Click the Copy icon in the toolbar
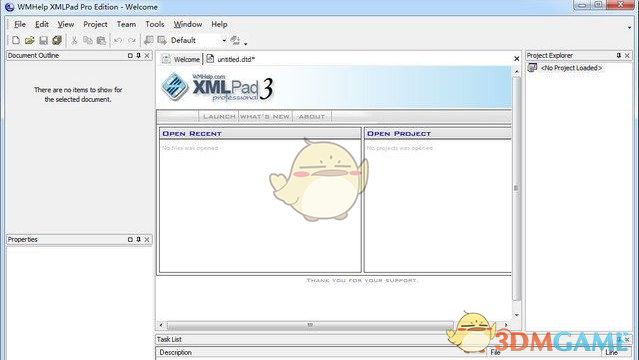Image resolution: width=639 pixels, height=360 pixels. coord(88,40)
